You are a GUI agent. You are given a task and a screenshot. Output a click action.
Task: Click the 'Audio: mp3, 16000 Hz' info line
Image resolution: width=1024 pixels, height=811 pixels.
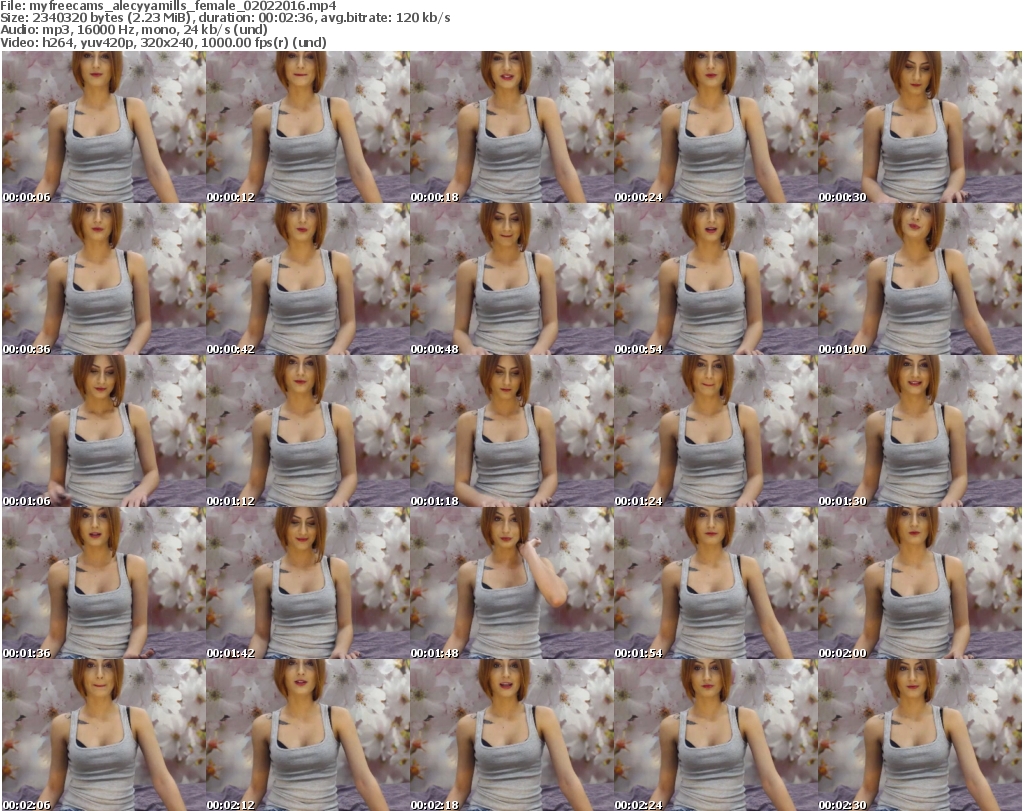(134, 30)
